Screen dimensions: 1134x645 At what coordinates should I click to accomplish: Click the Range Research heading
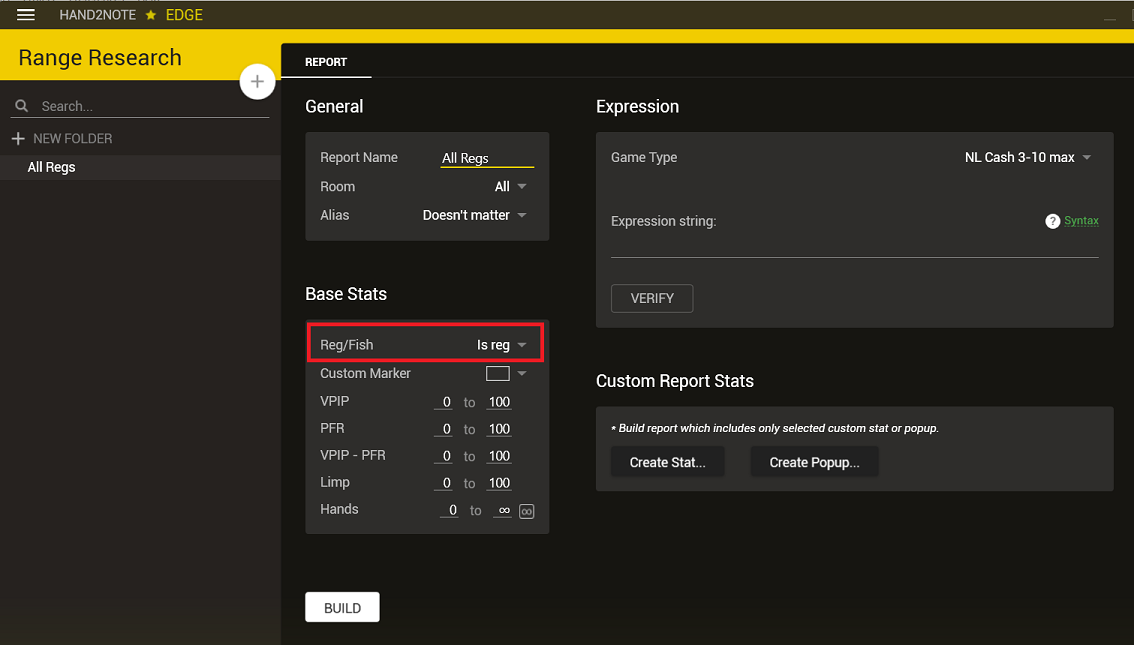click(x=100, y=57)
